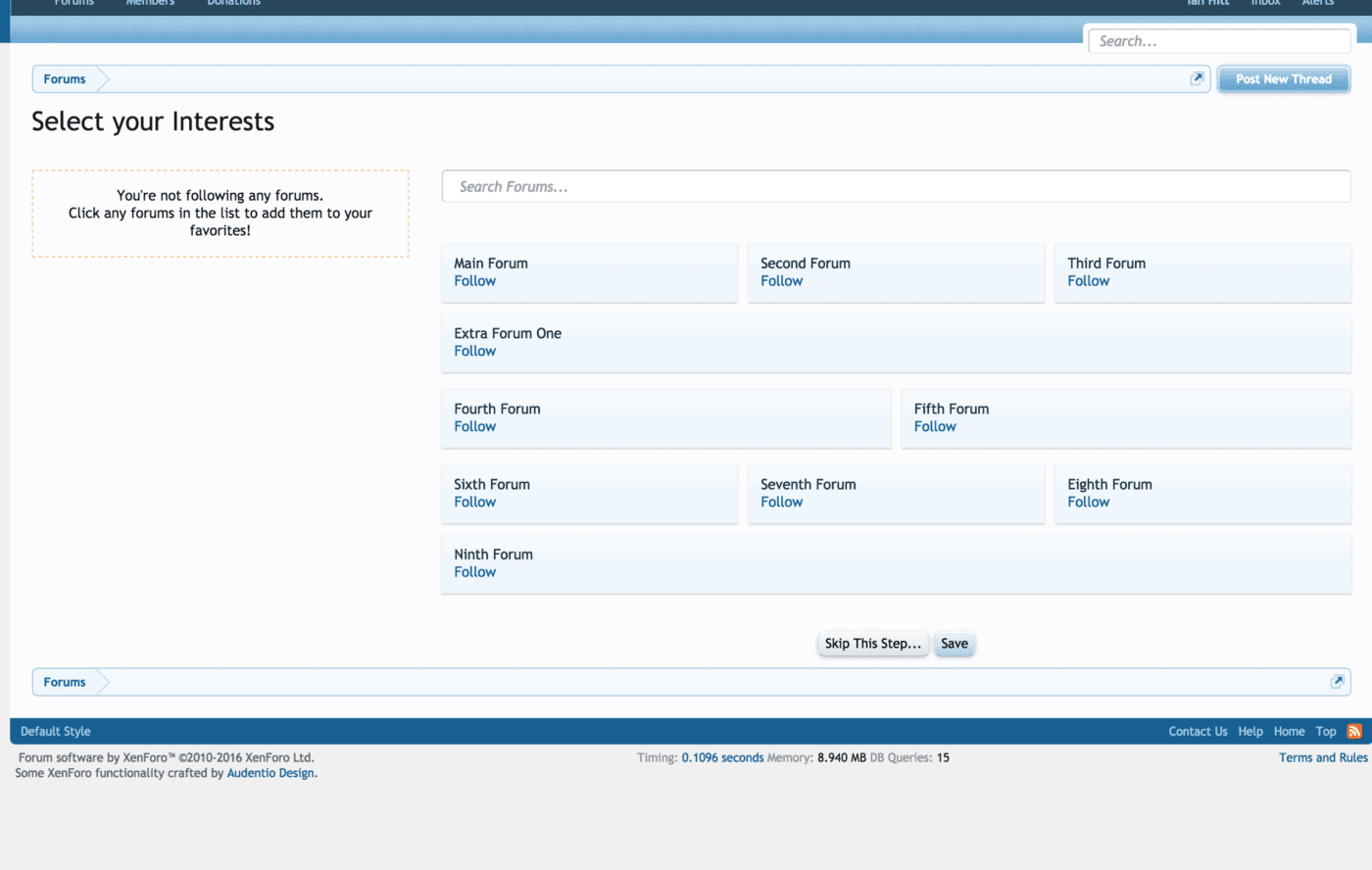This screenshot has width=1372, height=870.
Task: Follow the Second Forum
Action: (781, 281)
